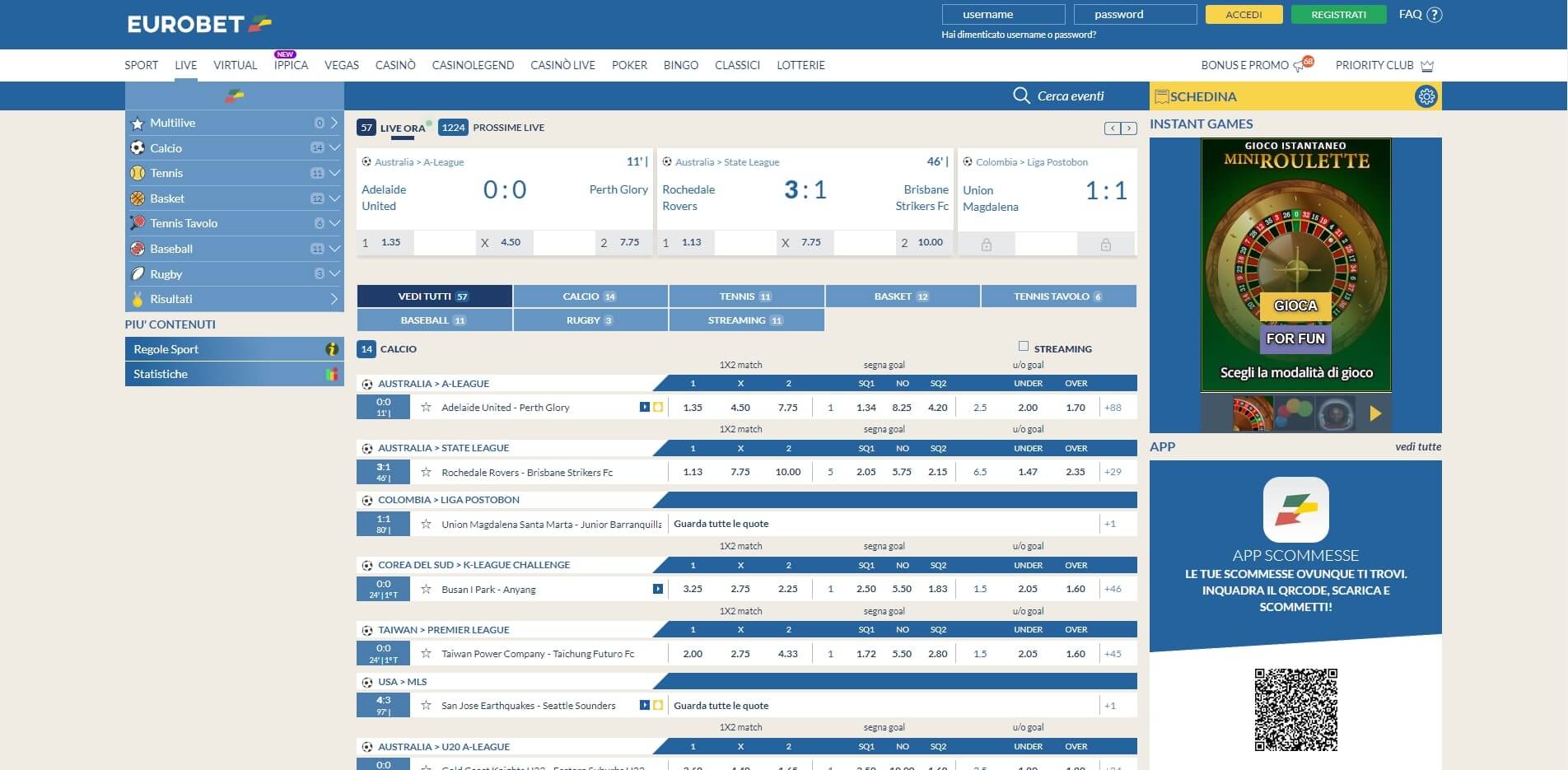Image resolution: width=1568 pixels, height=770 pixels.
Task: Click the FAQ question mark icon
Action: (1434, 14)
